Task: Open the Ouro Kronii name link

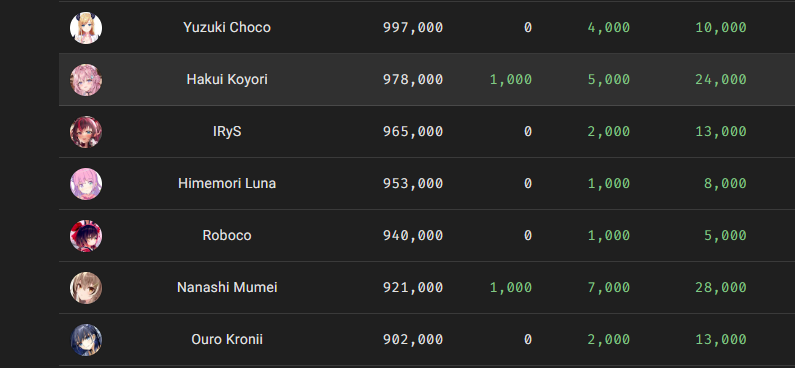Action: (227, 339)
